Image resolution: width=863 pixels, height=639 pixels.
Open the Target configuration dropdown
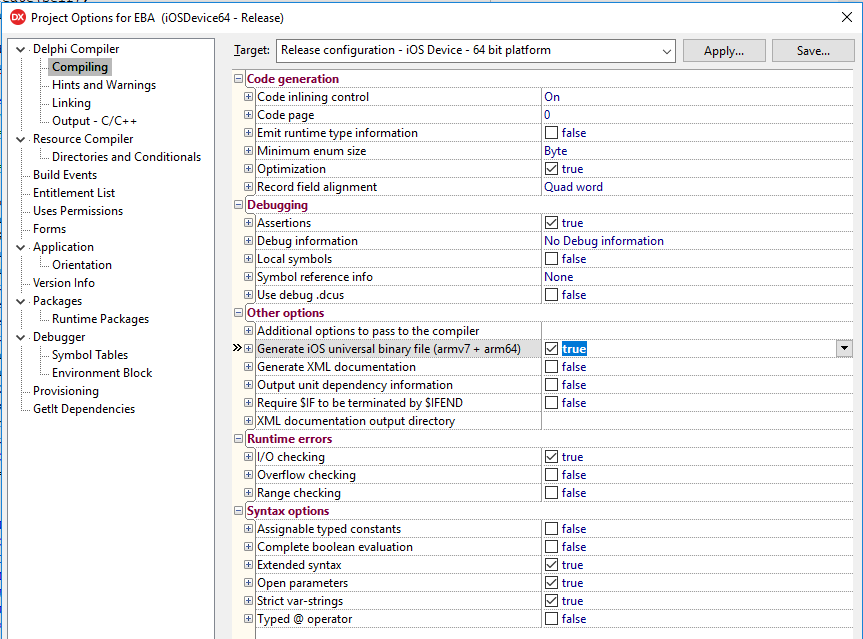pos(667,51)
